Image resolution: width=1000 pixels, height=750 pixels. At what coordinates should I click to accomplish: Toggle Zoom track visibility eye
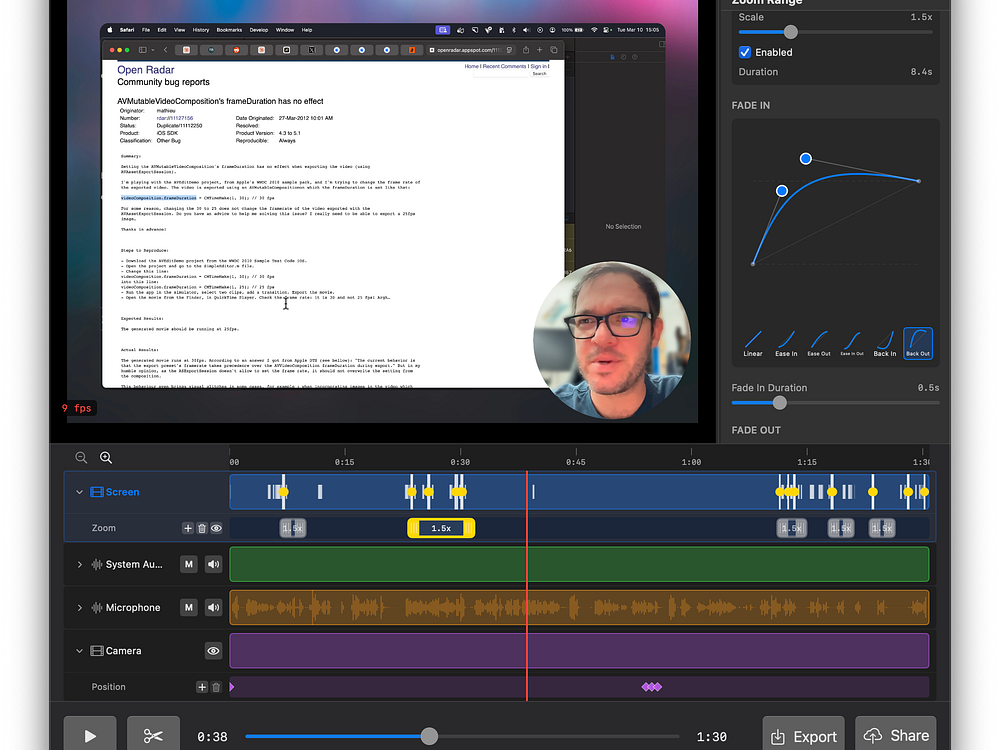(x=216, y=528)
